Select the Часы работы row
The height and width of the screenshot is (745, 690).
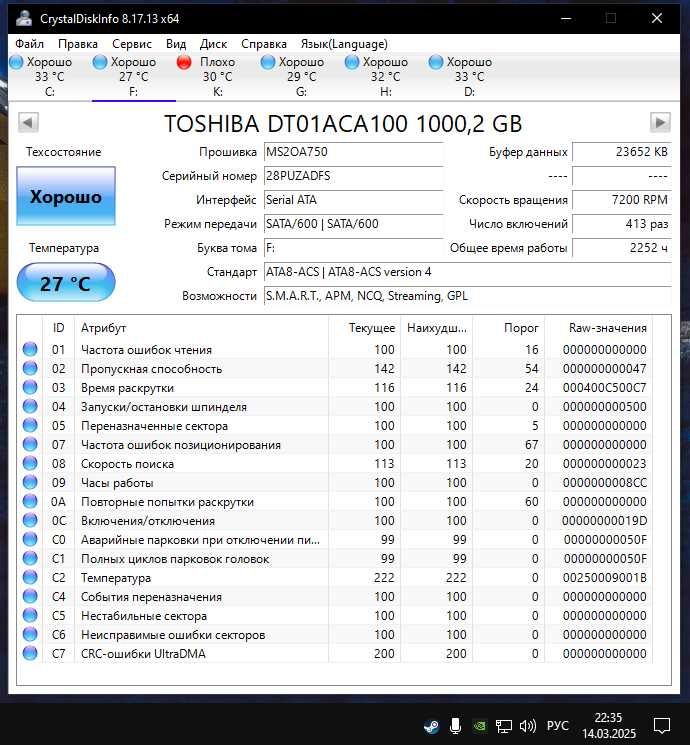tap(335, 482)
